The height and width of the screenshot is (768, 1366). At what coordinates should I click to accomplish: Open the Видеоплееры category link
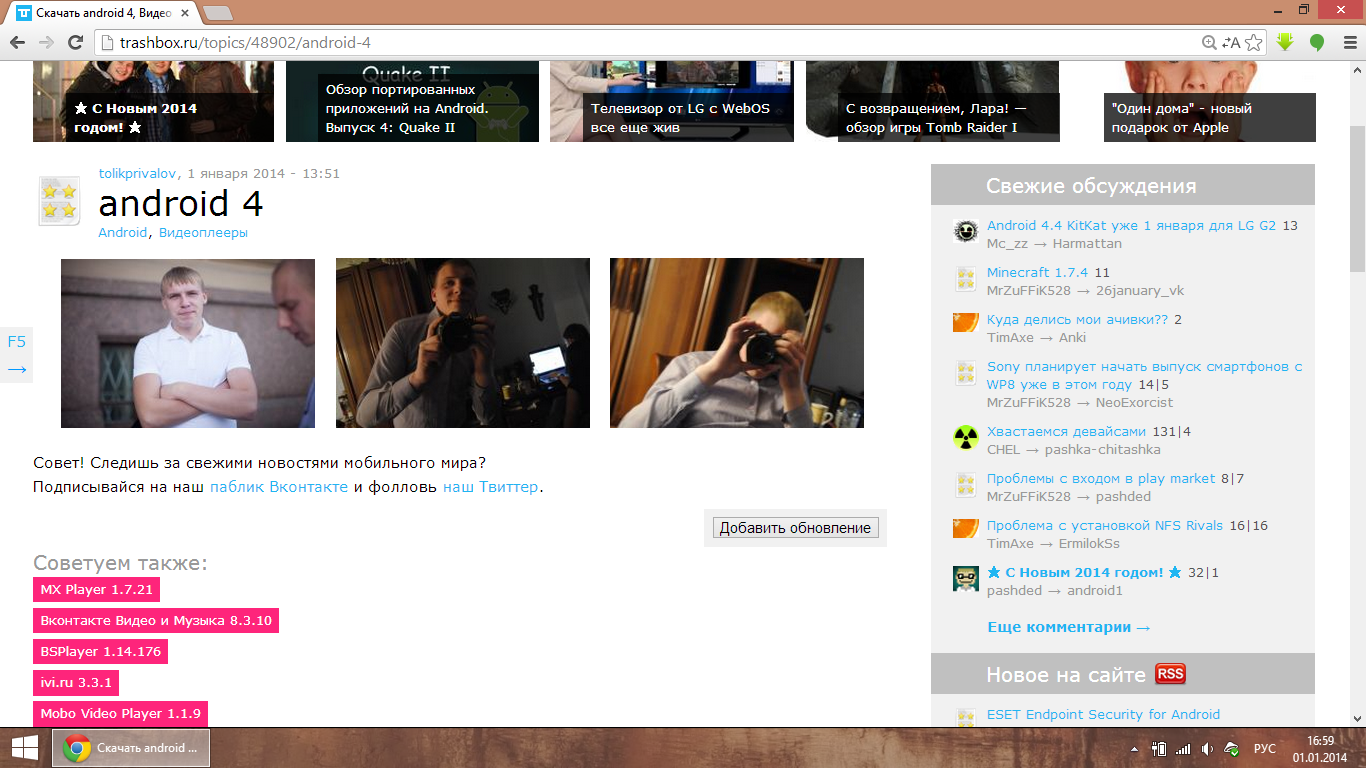pyautogui.click(x=203, y=232)
